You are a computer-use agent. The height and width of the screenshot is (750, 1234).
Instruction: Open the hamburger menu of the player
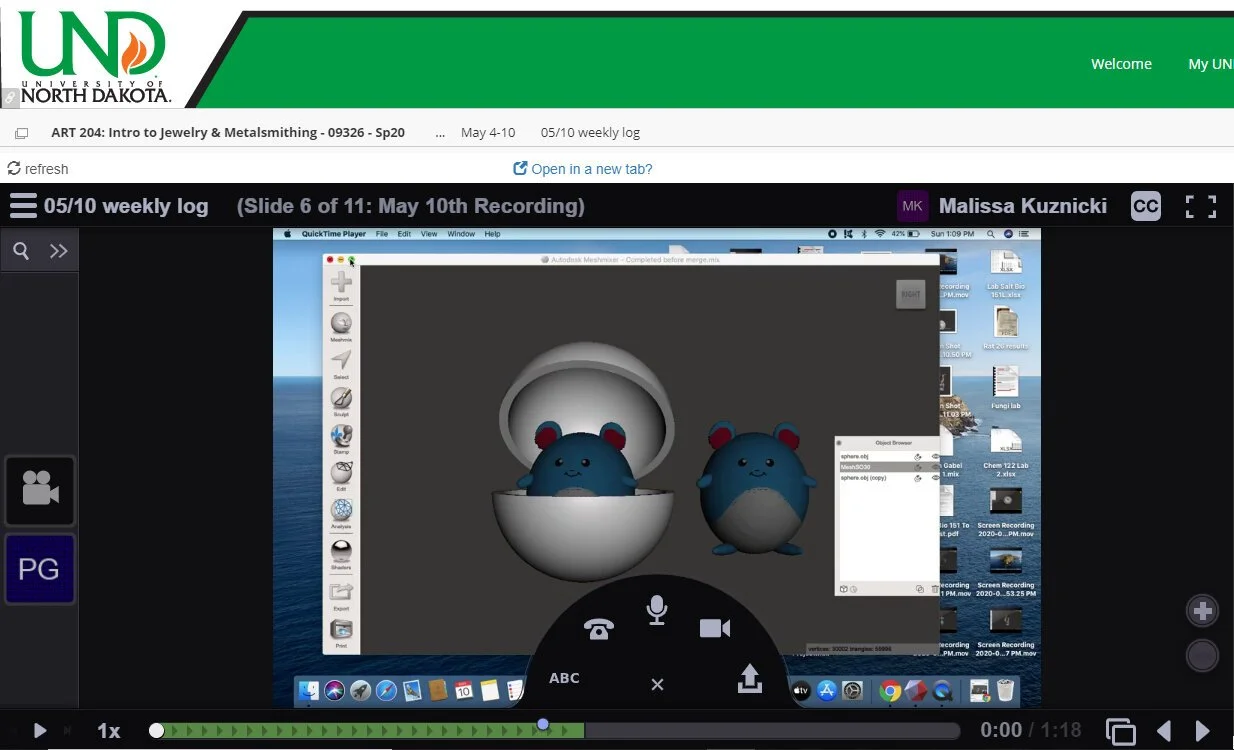tap(22, 206)
